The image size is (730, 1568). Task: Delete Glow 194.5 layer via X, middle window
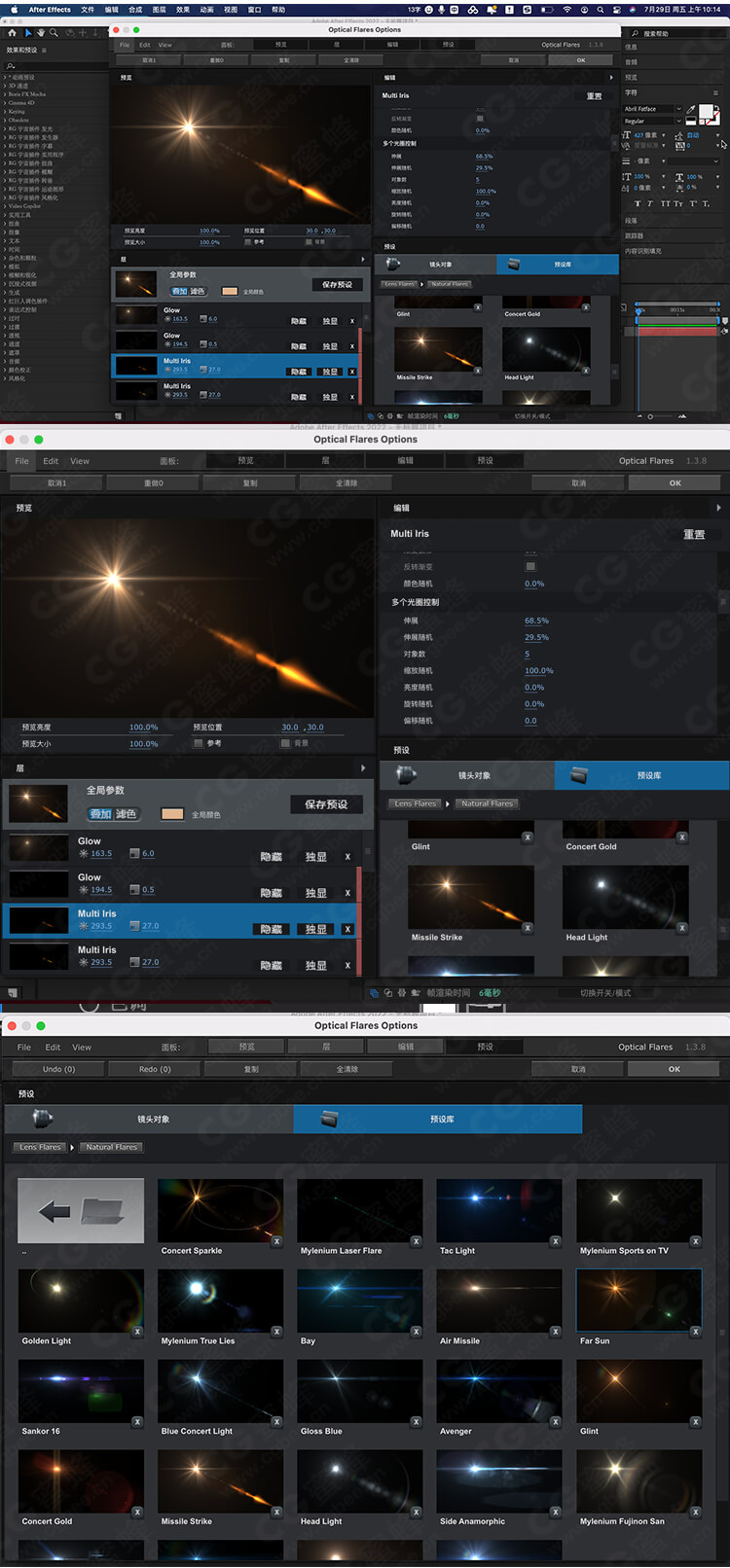347,893
